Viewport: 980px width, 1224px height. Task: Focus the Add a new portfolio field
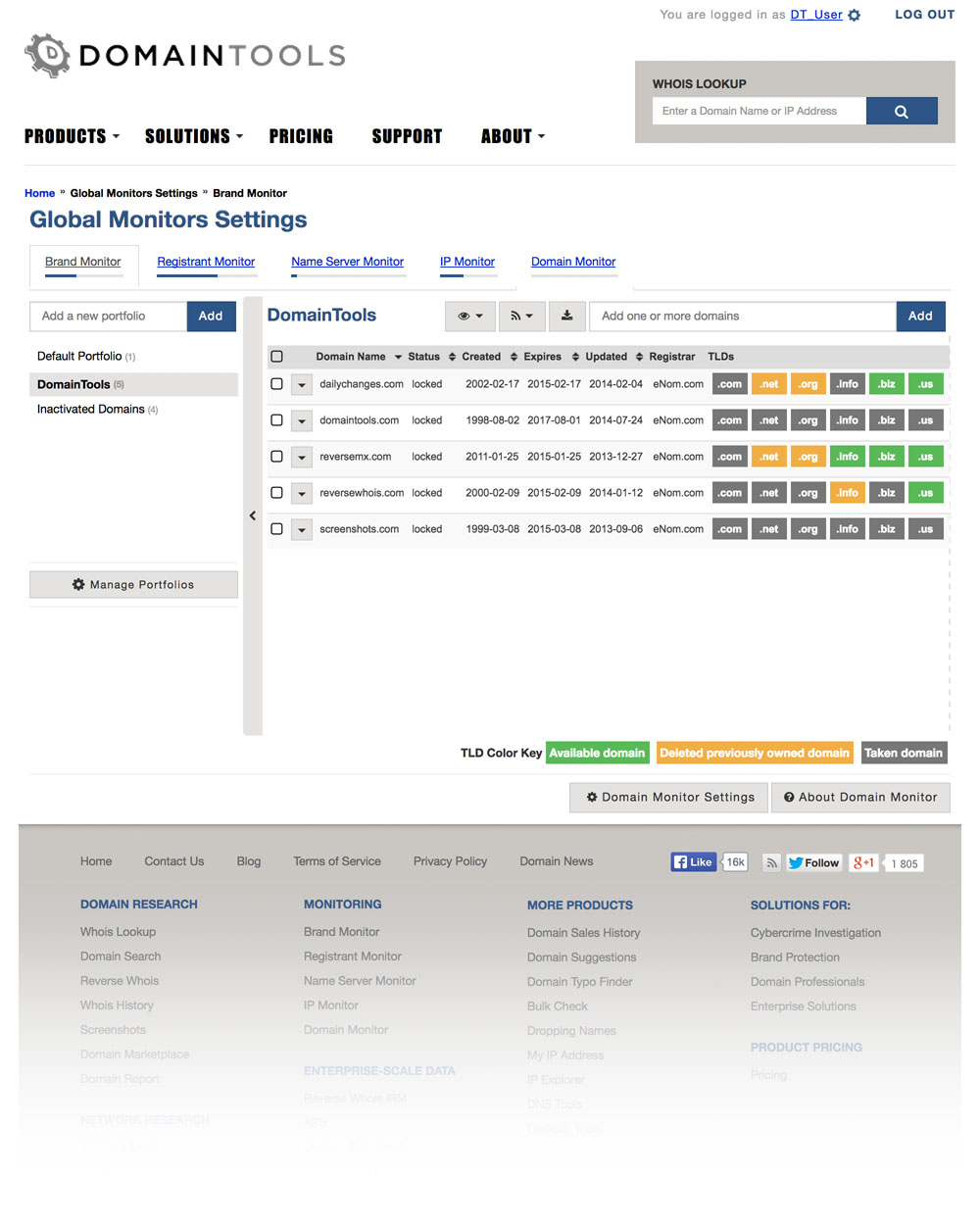click(x=108, y=316)
